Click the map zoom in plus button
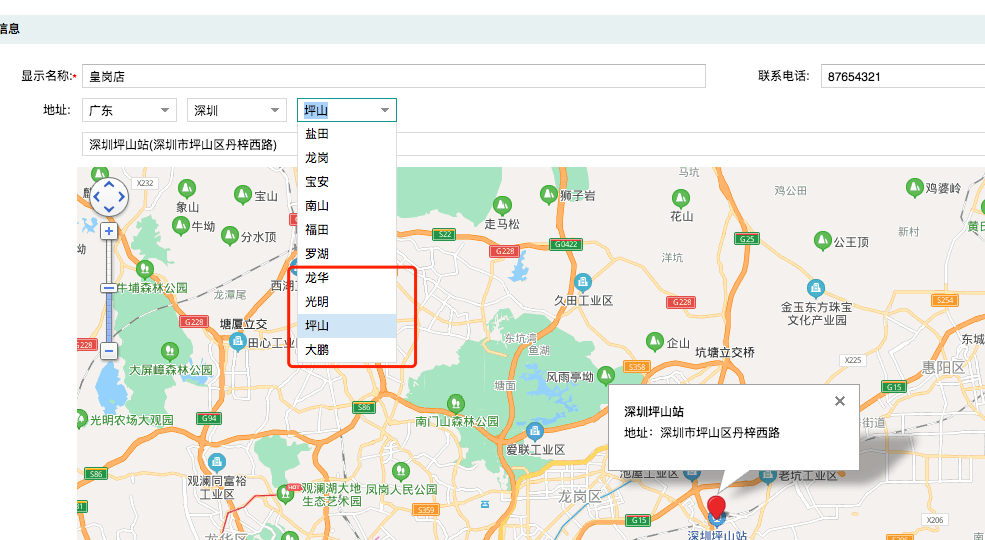Viewport: 985px width, 540px height. [x=109, y=231]
